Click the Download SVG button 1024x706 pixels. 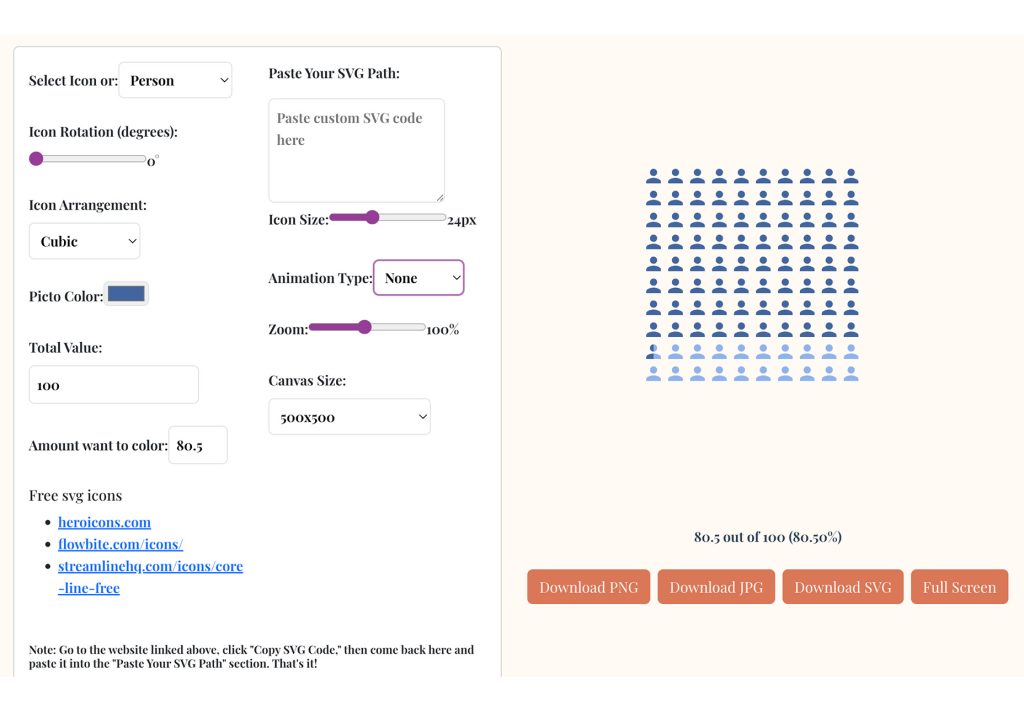click(x=842, y=586)
